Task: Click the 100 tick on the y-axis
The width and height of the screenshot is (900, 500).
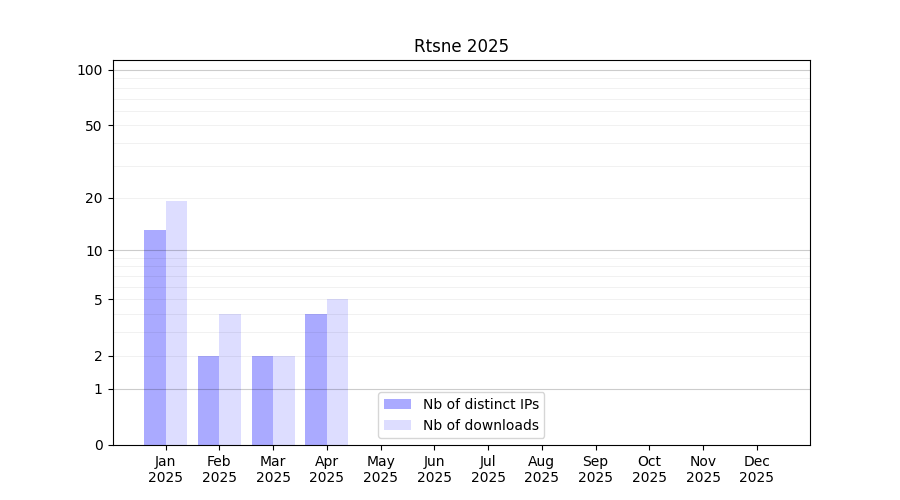Action: click(90, 70)
